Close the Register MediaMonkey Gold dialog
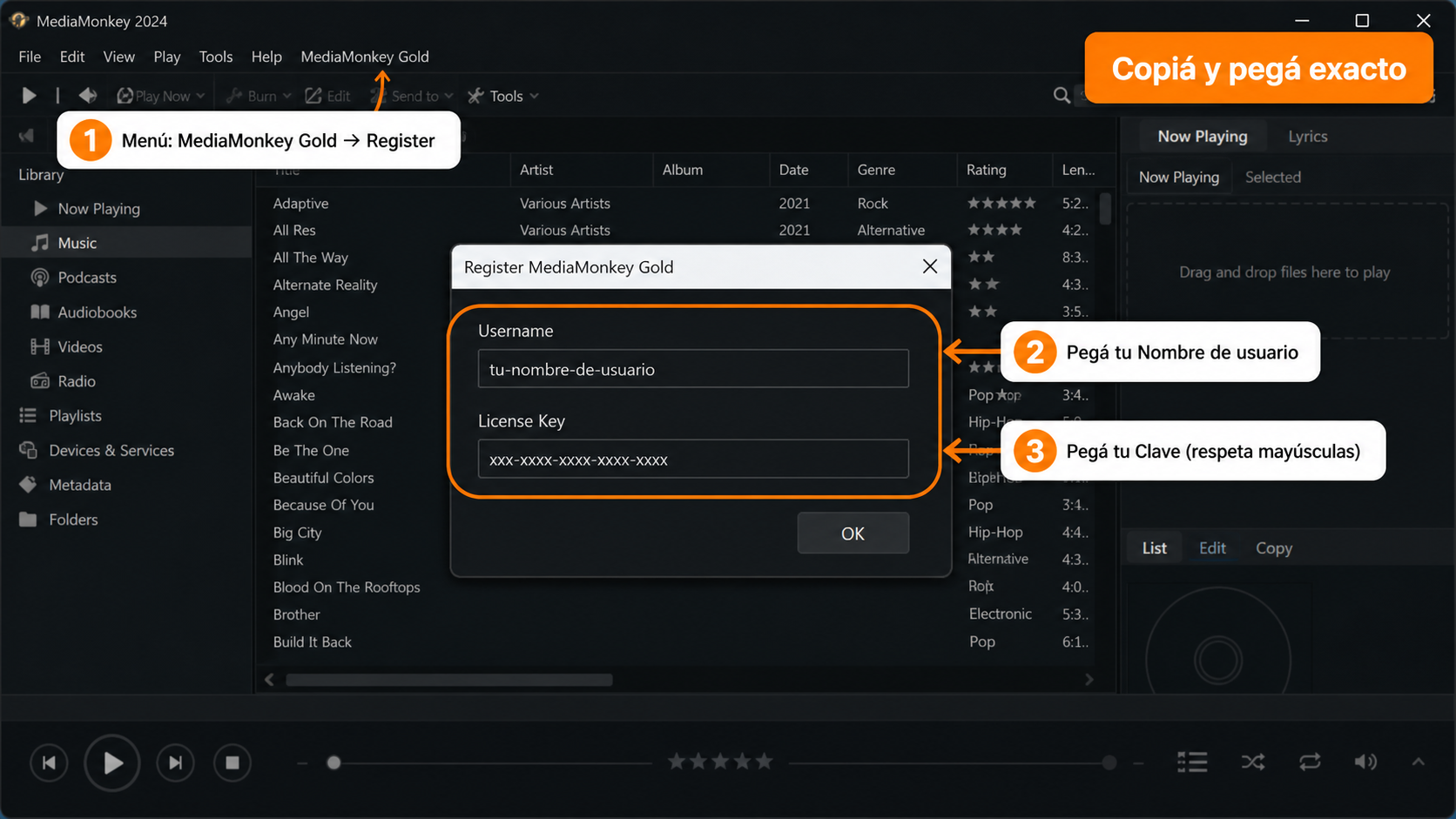 pyautogui.click(x=930, y=266)
